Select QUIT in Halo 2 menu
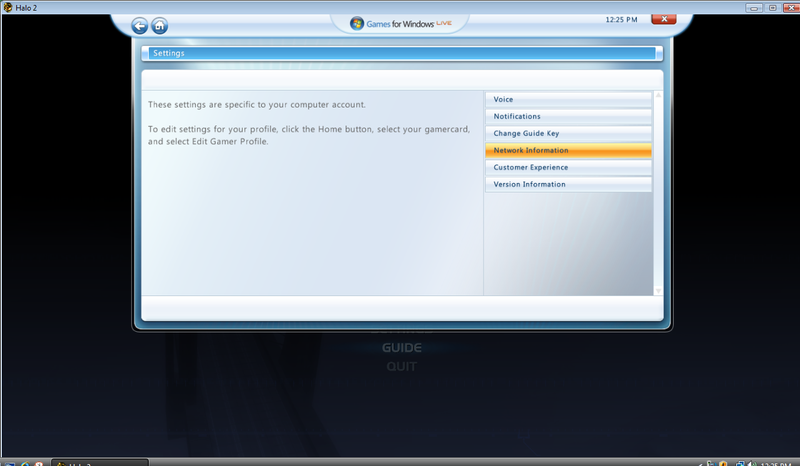Viewport: 800px width, 466px height. (x=402, y=366)
